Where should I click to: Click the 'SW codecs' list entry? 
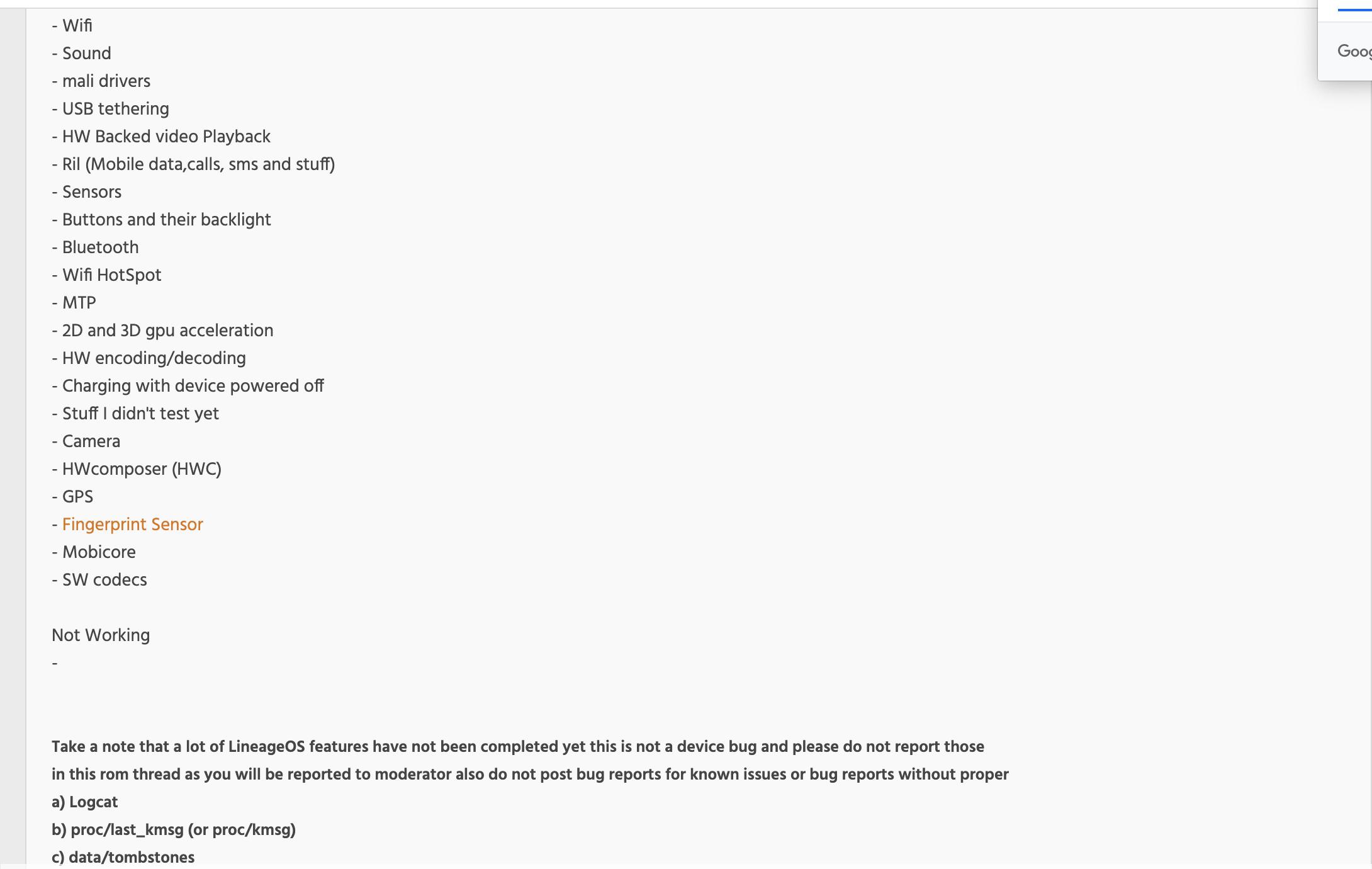click(99, 580)
